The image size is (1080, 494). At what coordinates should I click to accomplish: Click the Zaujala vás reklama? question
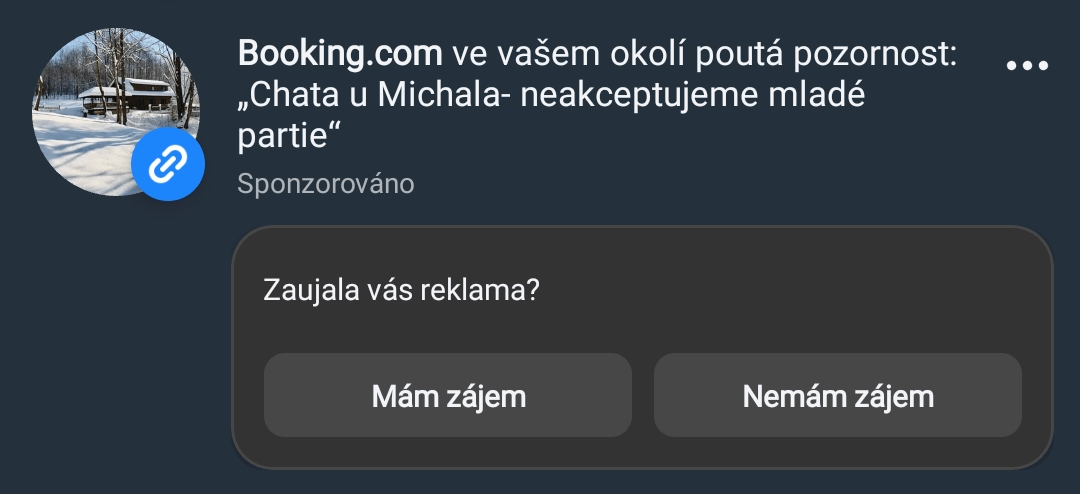tap(400, 291)
